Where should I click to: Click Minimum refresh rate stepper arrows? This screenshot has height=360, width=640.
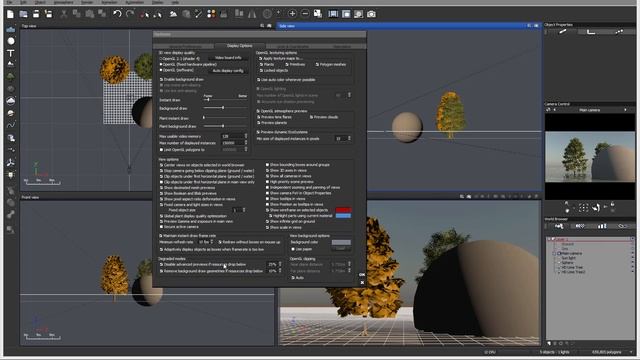coord(211,242)
